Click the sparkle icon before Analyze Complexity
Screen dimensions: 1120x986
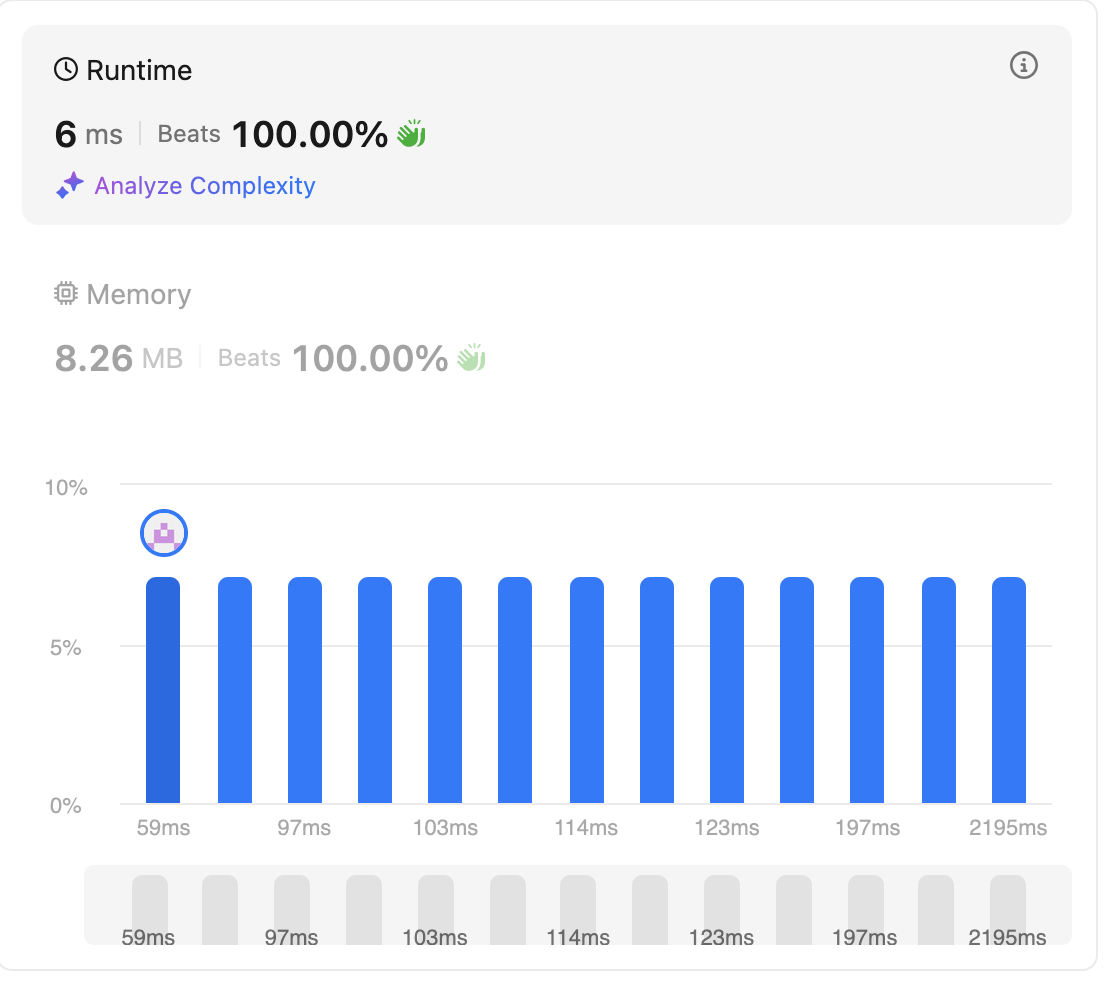70,186
